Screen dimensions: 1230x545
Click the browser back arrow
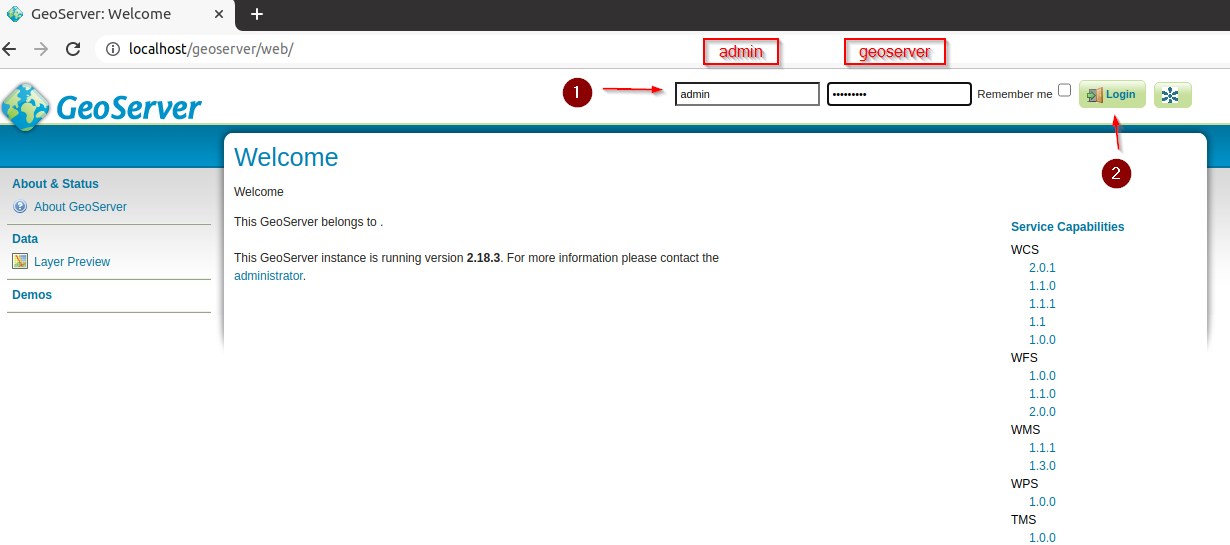(x=10, y=48)
